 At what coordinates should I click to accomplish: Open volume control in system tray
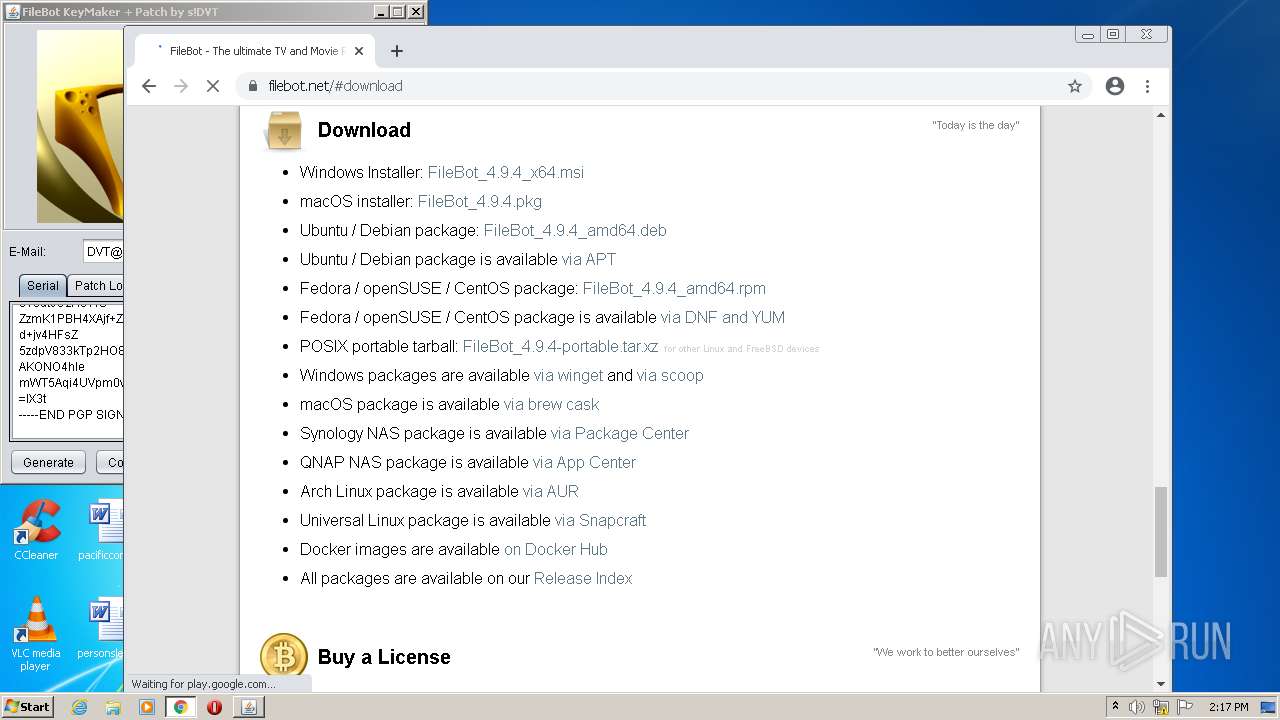pos(1138,707)
